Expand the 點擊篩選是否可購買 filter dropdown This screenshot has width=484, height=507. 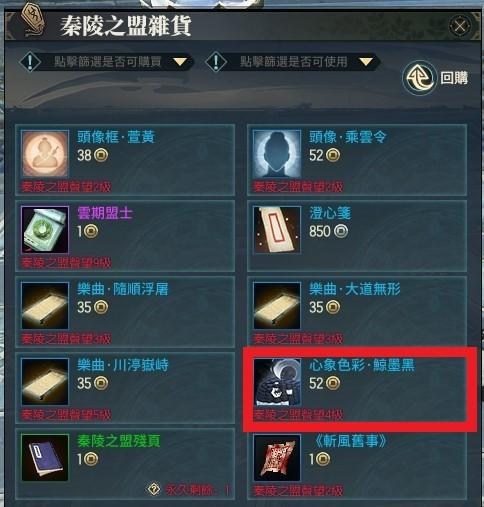tap(107, 62)
